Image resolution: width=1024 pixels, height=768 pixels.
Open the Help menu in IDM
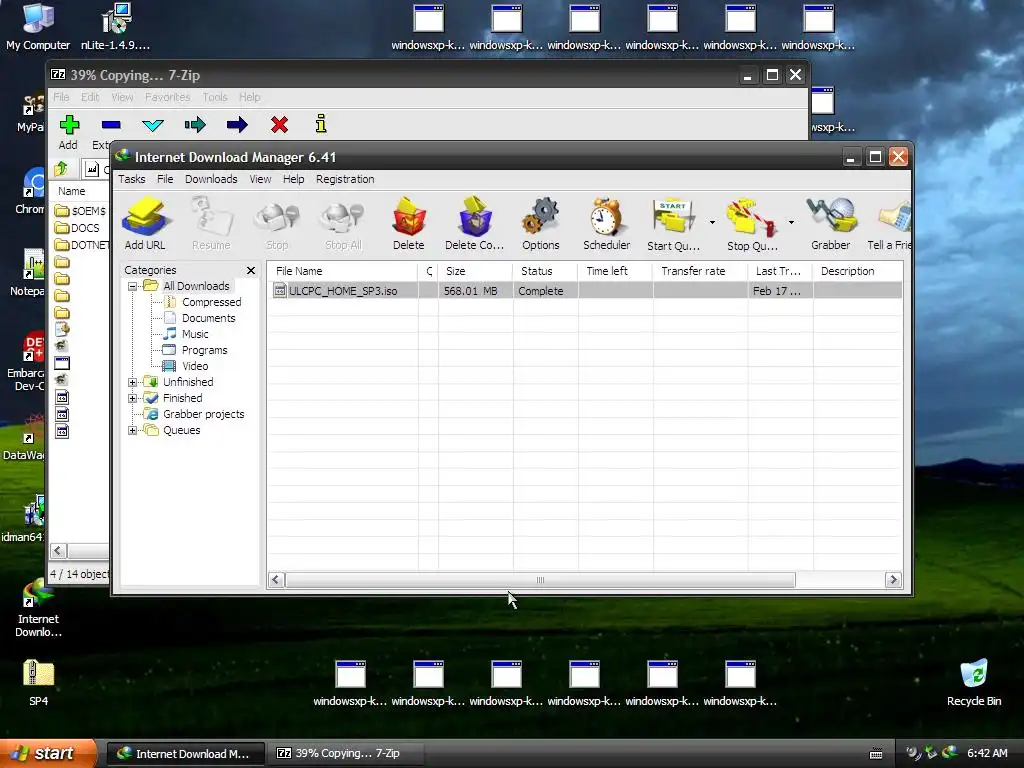(293, 179)
